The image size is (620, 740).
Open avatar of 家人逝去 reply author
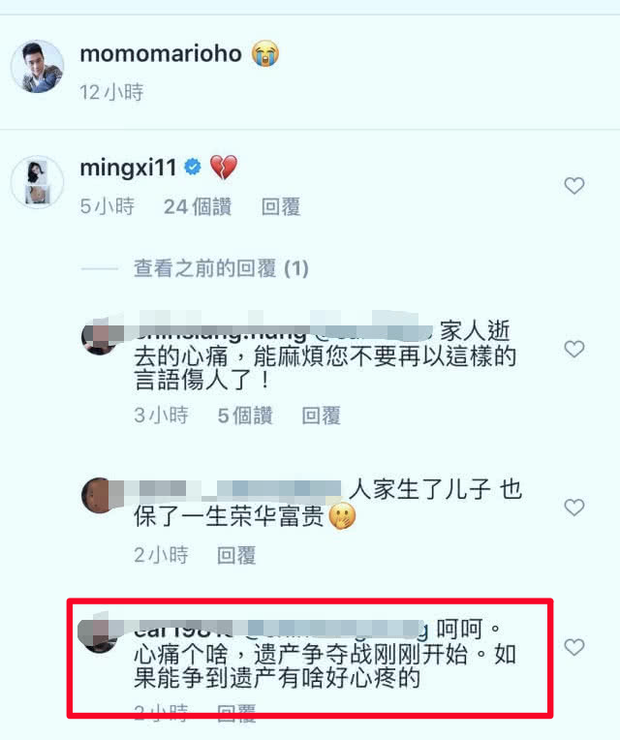click(99, 337)
